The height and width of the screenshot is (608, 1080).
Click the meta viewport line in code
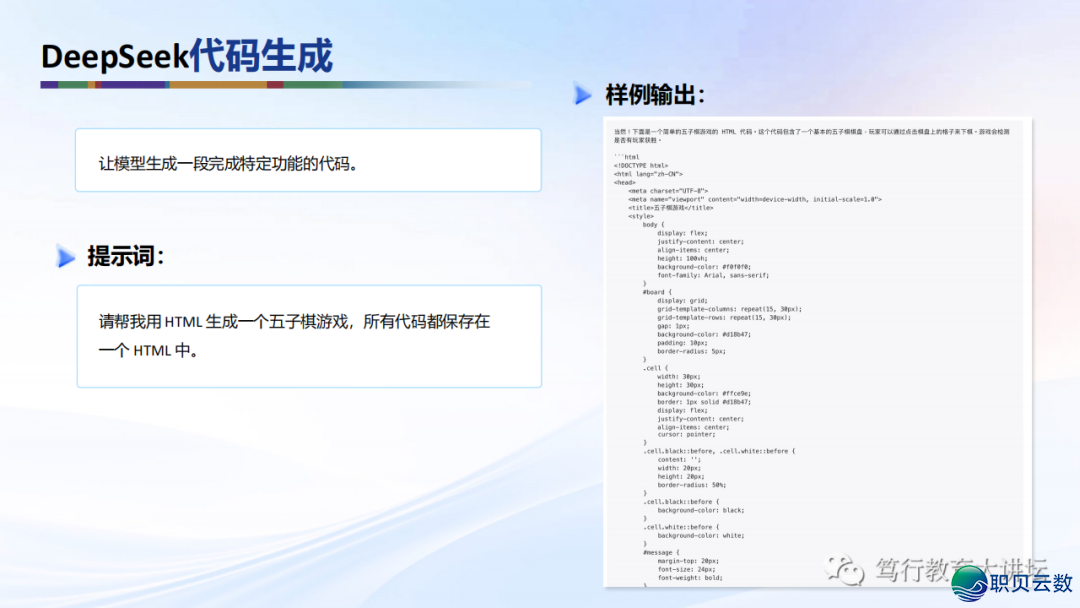tap(755, 199)
